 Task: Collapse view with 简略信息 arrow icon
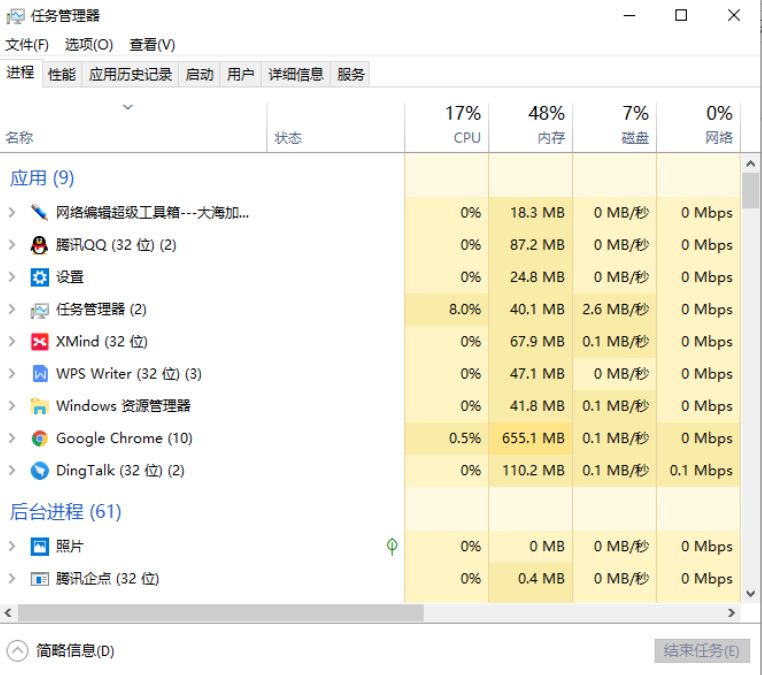17,650
